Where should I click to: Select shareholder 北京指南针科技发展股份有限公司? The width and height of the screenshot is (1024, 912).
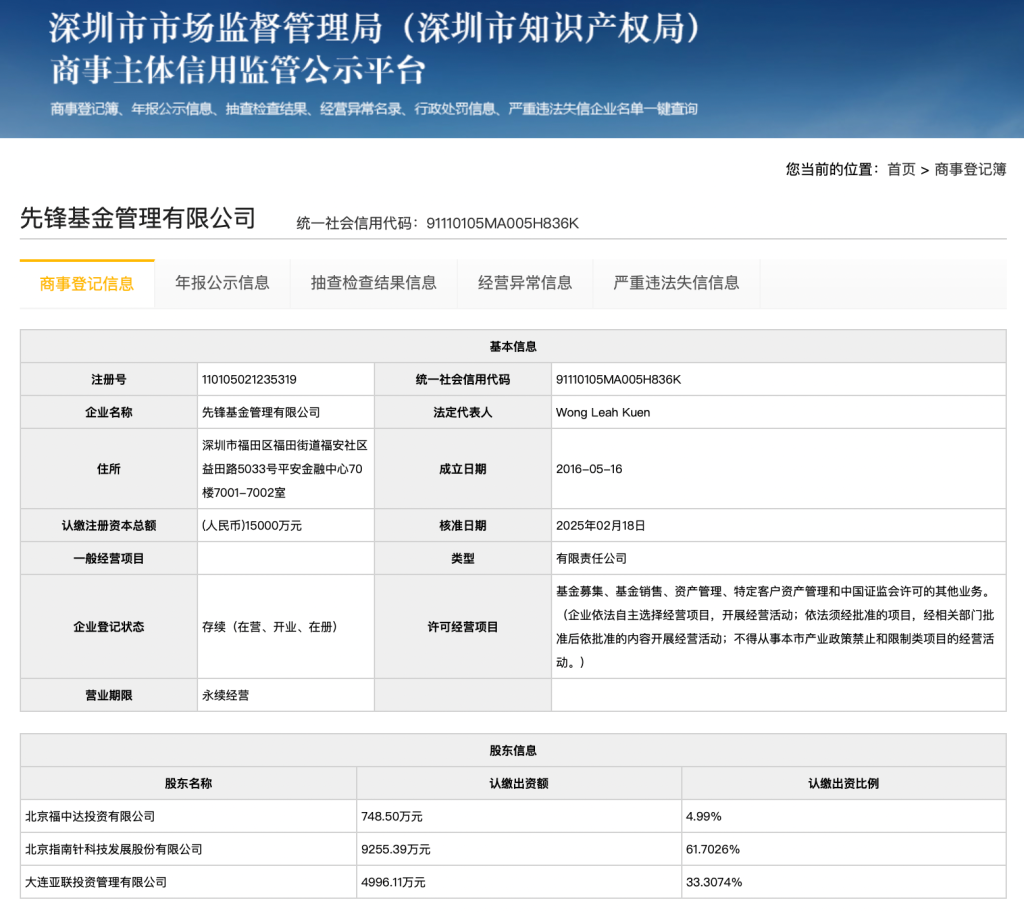tap(113, 849)
